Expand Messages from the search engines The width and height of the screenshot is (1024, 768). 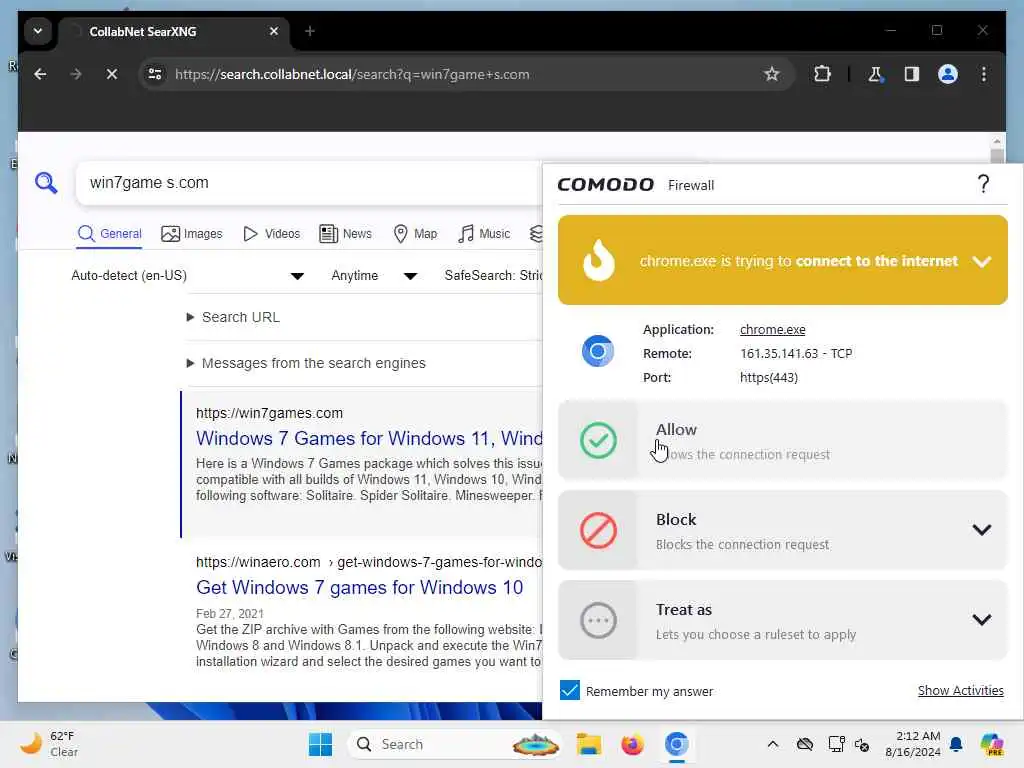[x=306, y=363]
